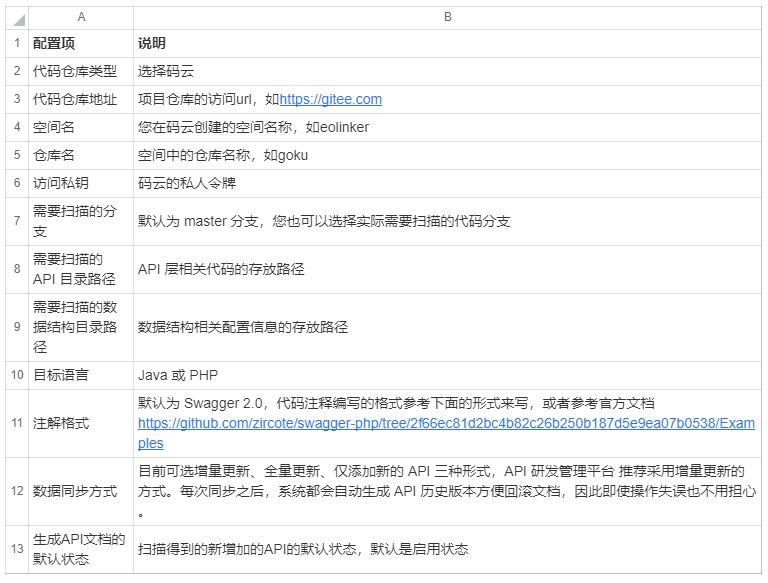768x583 pixels.
Task: Click the 说明 header cell
Action: click(152, 44)
